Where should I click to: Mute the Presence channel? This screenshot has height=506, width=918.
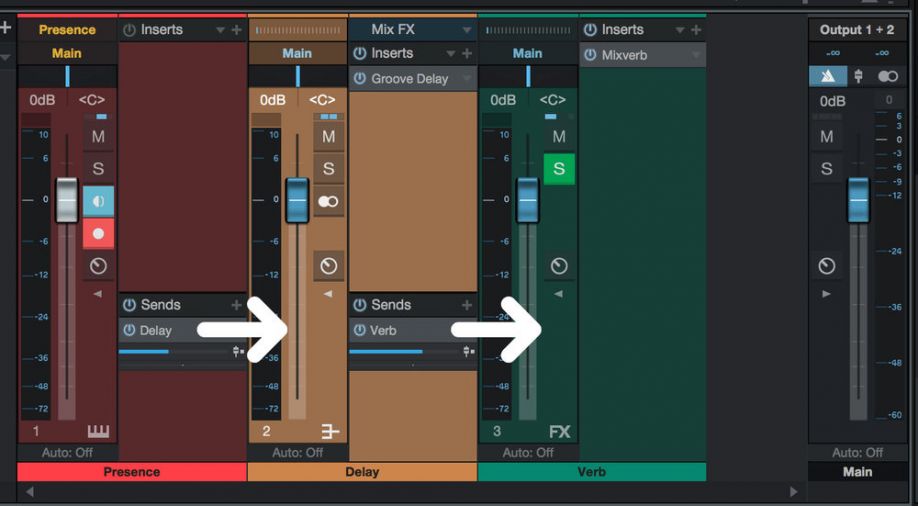coord(98,137)
